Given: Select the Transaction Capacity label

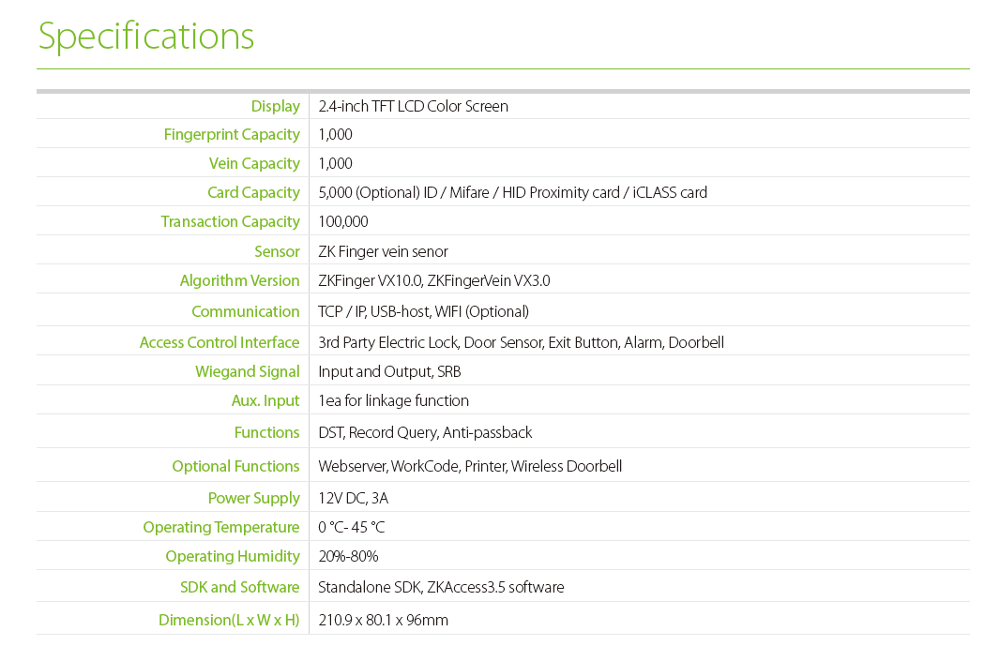Looking at the screenshot, I should [230, 222].
